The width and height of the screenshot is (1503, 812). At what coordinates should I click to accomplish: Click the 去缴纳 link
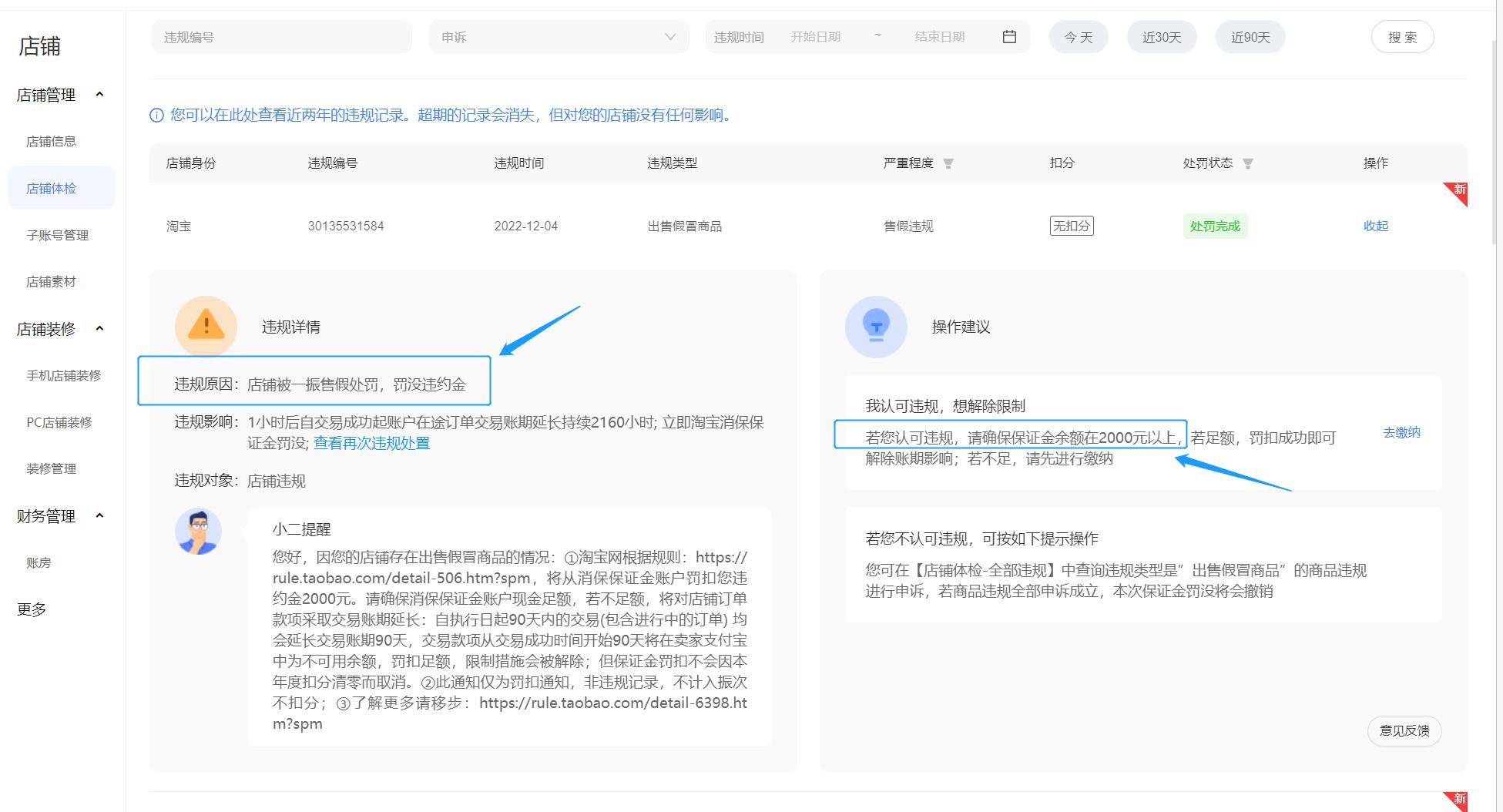(1401, 432)
